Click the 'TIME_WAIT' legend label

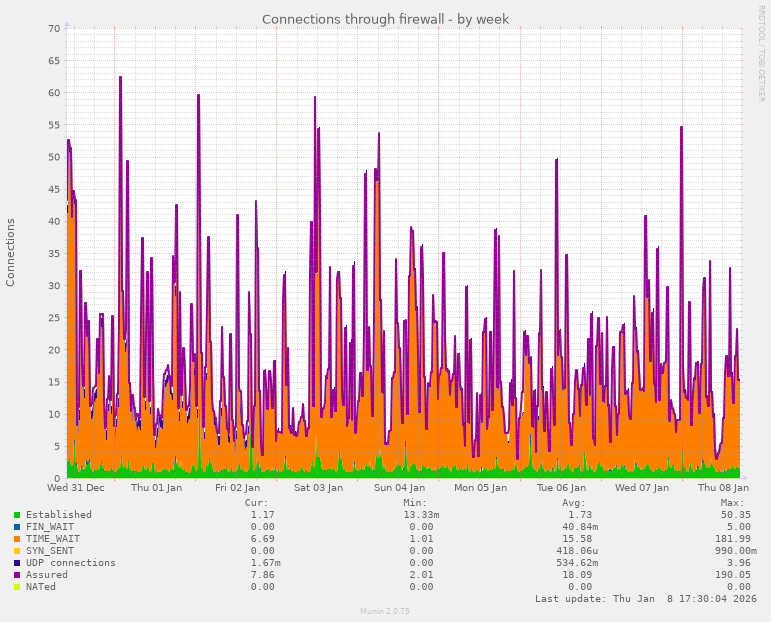pos(53,539)
